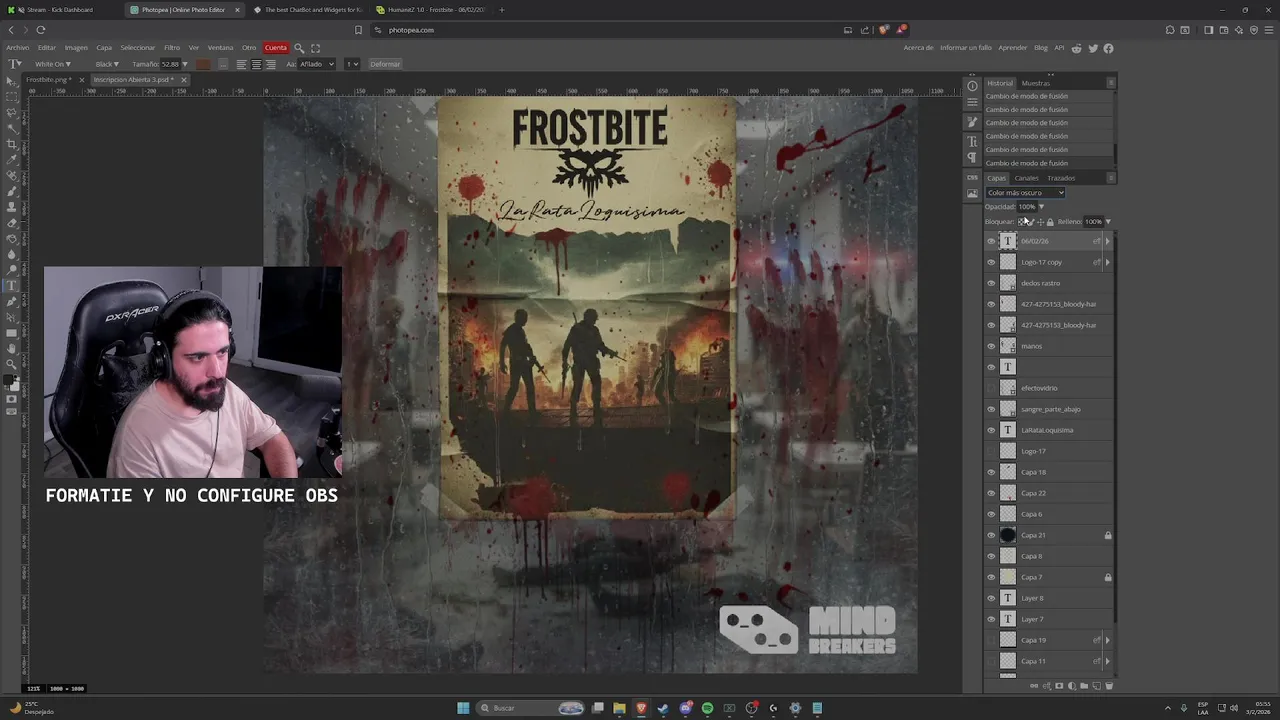Show the Logo-17 layer
This screenshot has width=1280, height=720.
coord(991,451)
